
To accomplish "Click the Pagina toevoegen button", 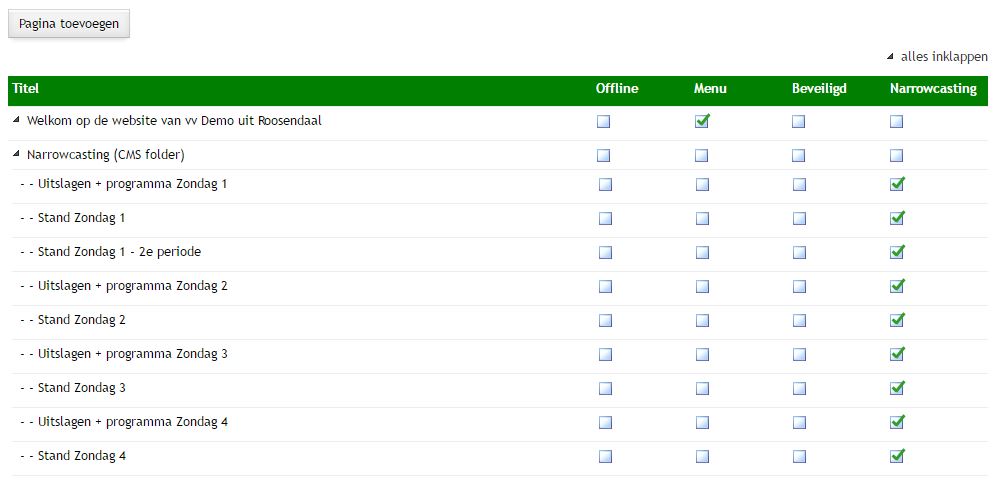I will coord(68,24).
